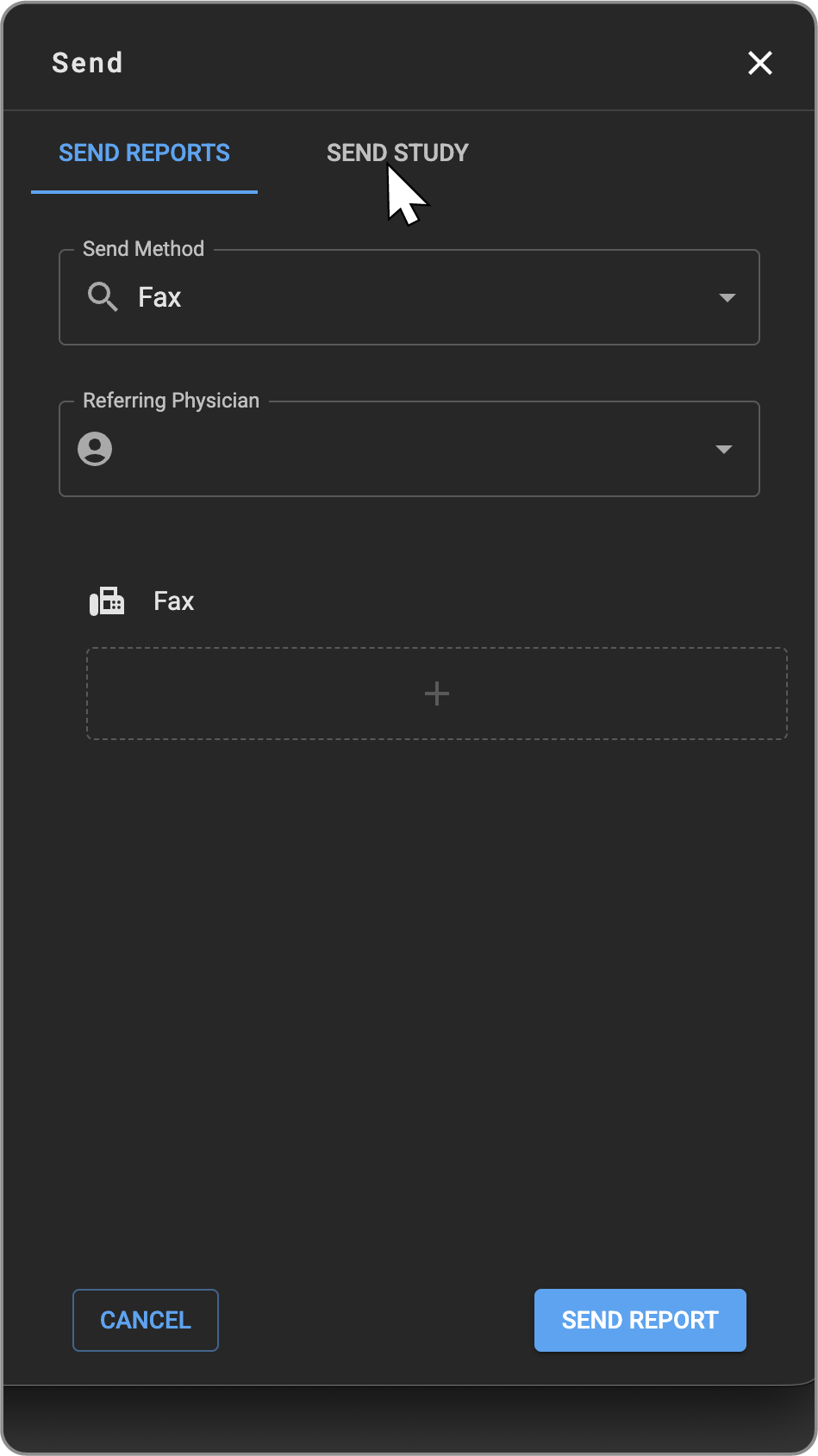Click the fax machine icon

107,601
